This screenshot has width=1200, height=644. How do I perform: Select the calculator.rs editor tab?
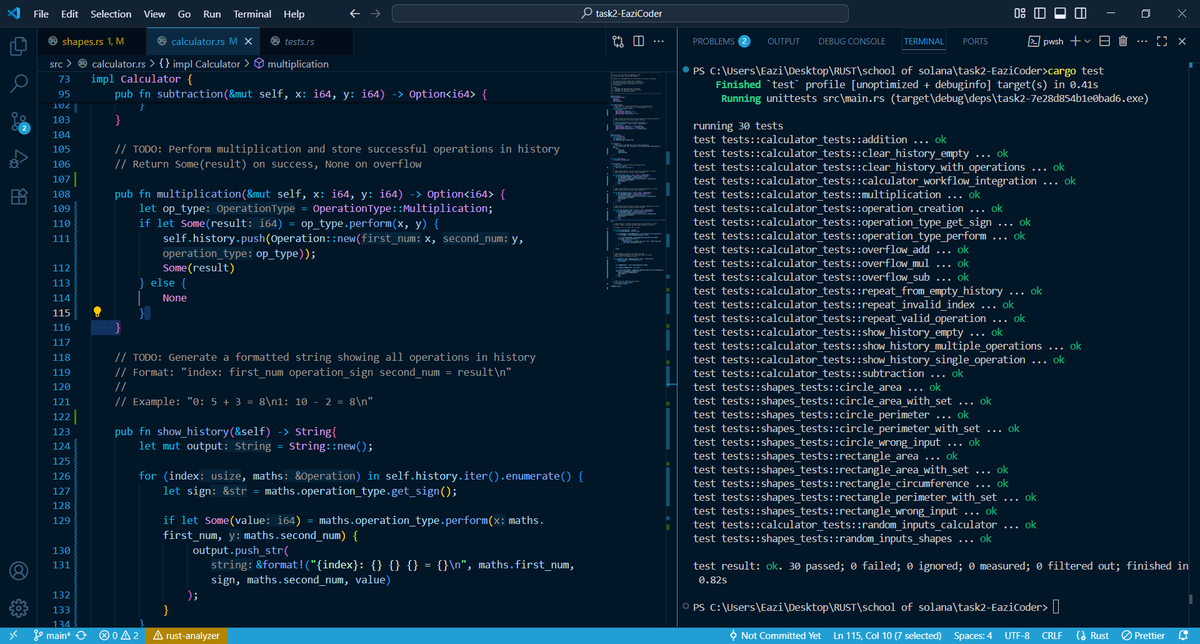[x=204, y=42]
